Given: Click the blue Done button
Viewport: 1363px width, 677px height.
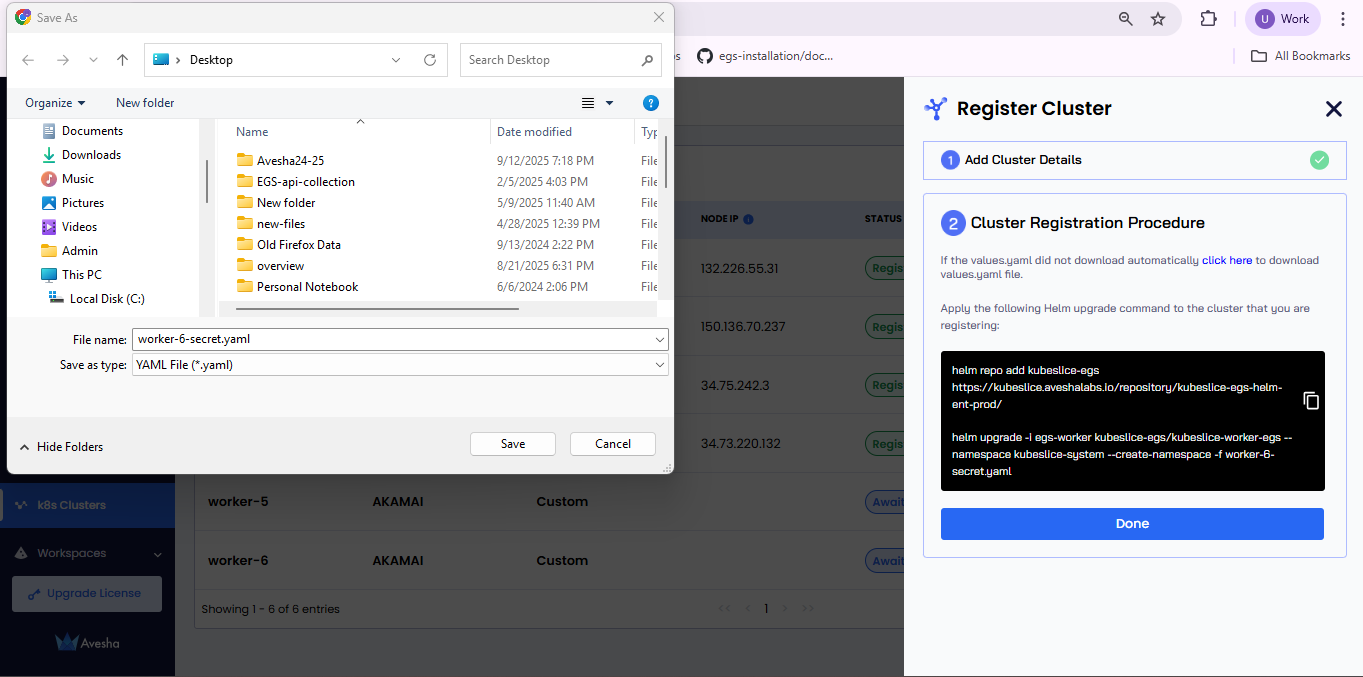Looking at the screenshot, I should click(1132, 524).
